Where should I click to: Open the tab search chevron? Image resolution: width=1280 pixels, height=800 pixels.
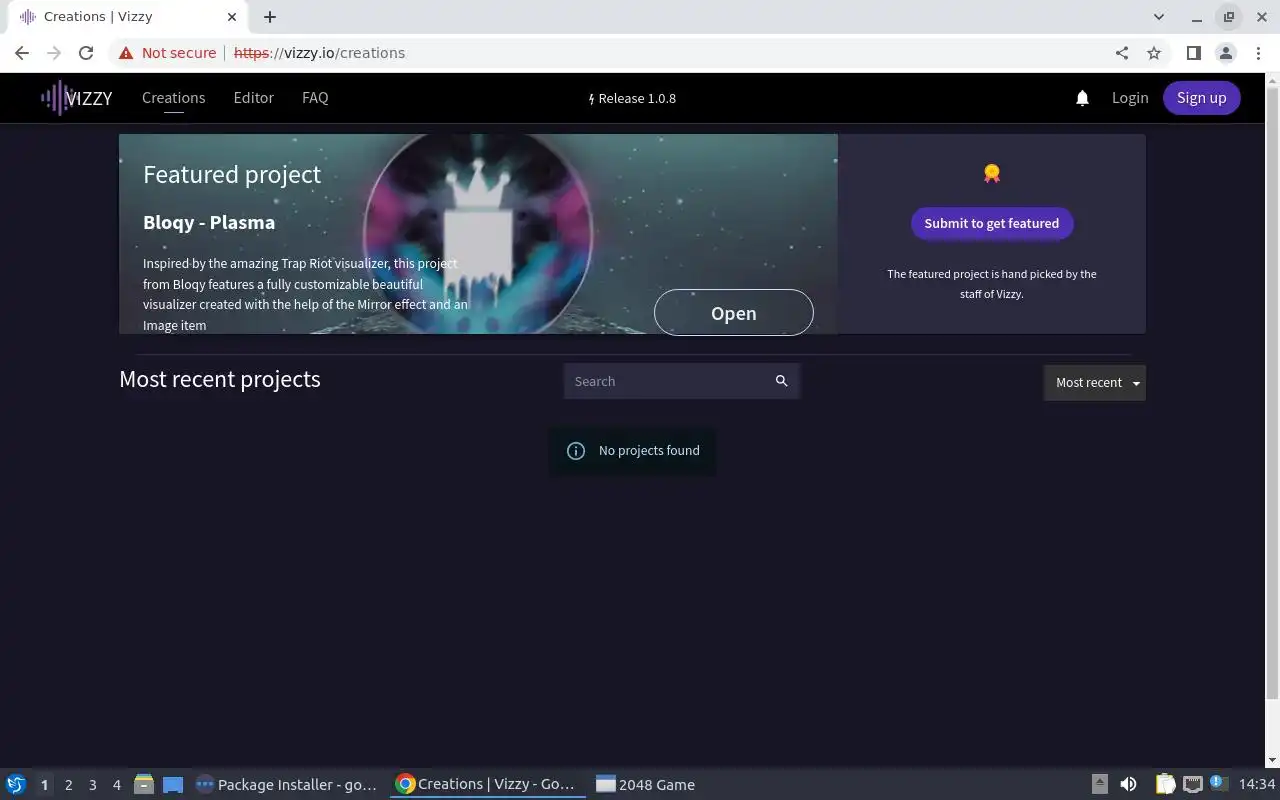pyautogui.click(x=1159, y=17)
